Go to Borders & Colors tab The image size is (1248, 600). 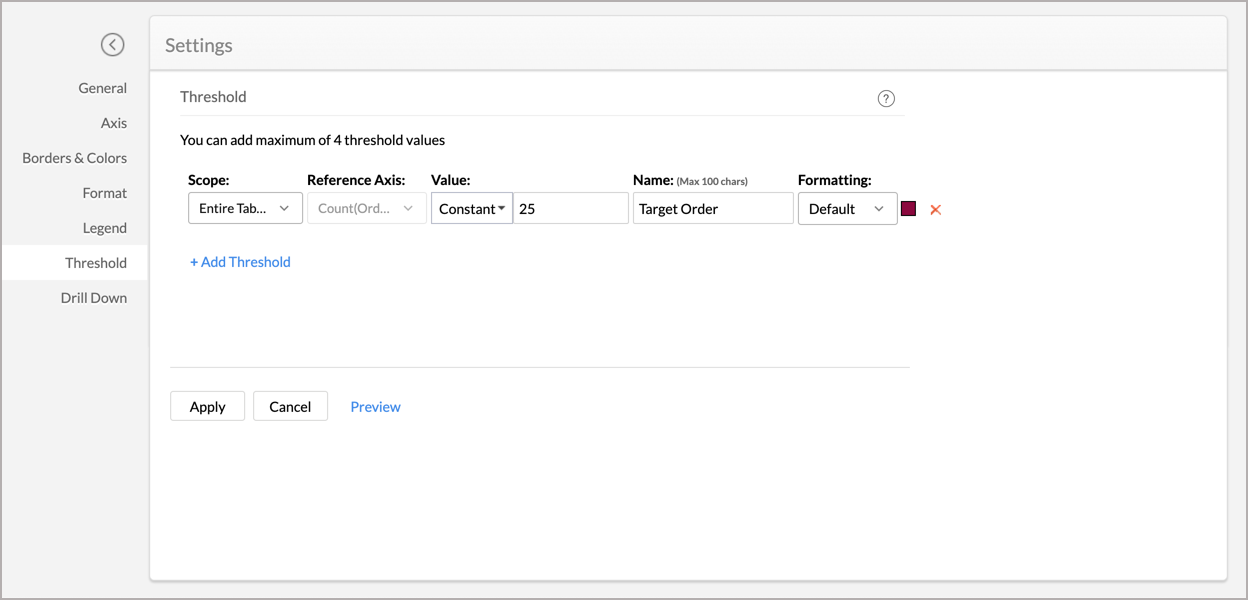pos(75,158)
